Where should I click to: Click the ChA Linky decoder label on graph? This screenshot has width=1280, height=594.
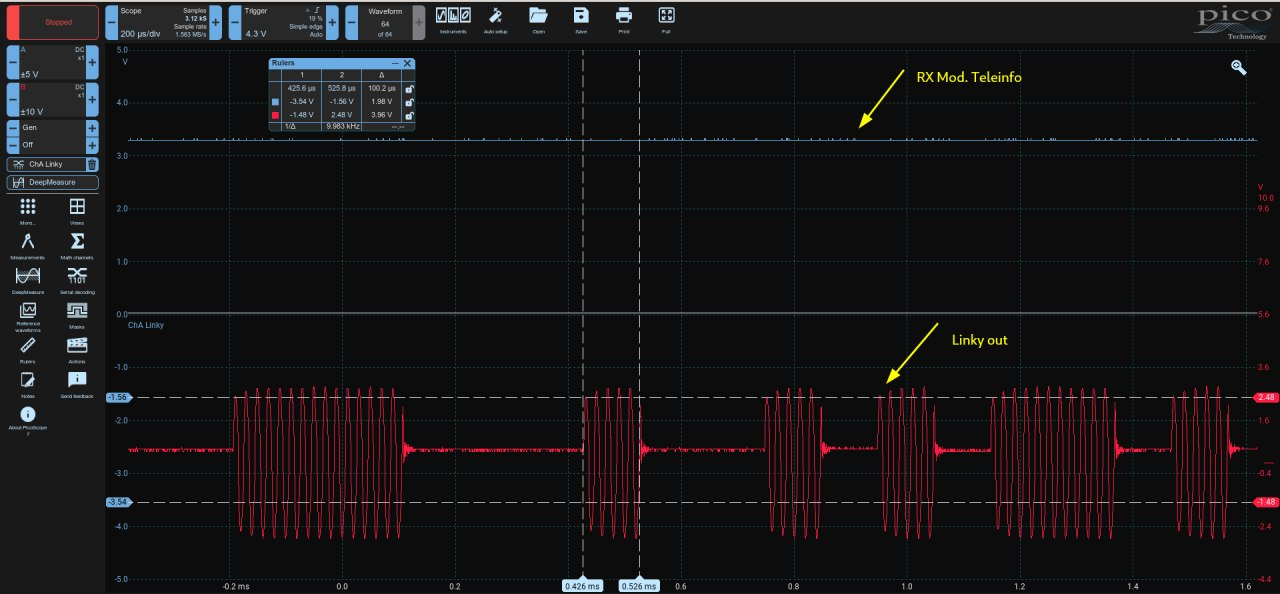click(x=146, y=325)
